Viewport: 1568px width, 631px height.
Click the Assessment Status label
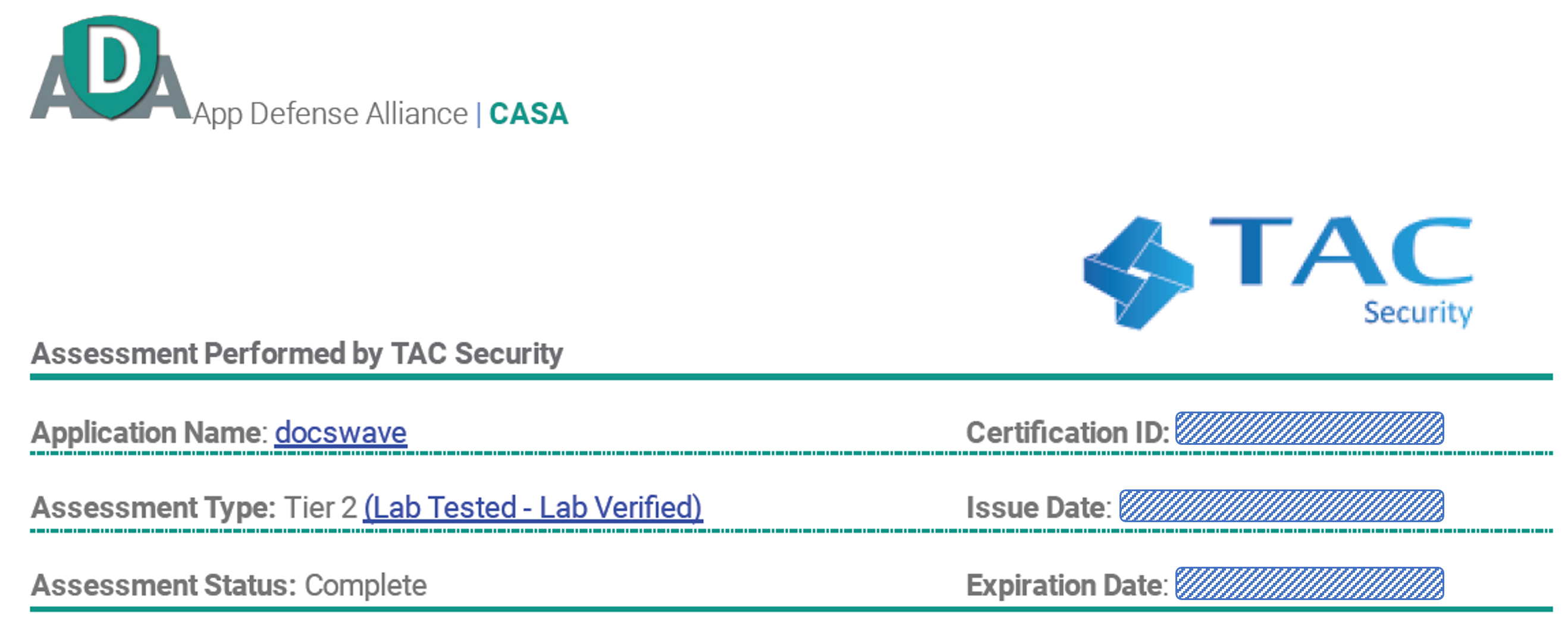coord(164,585)
